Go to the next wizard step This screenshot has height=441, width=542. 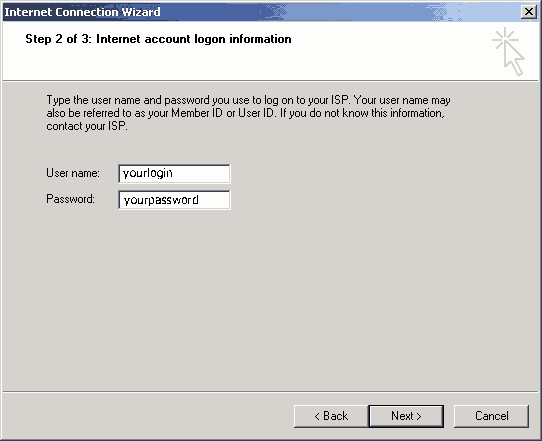tap(406, 416)
